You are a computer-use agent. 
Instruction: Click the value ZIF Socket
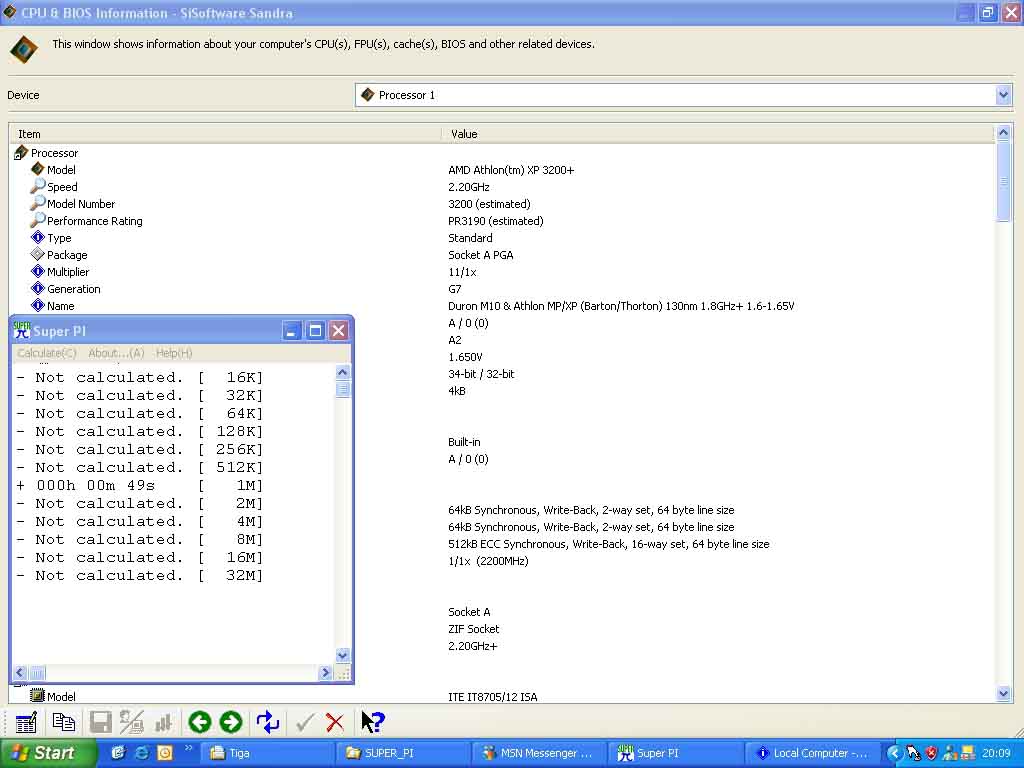click(473, 629)
